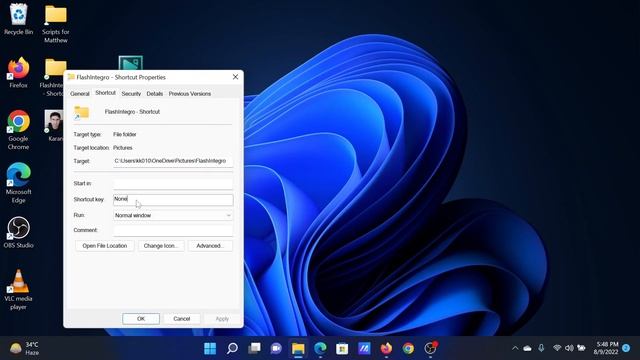Viewport: 640px width, 360px height.
Task: Open Advanced shortcut settings
Action: (x=210, y=246)
